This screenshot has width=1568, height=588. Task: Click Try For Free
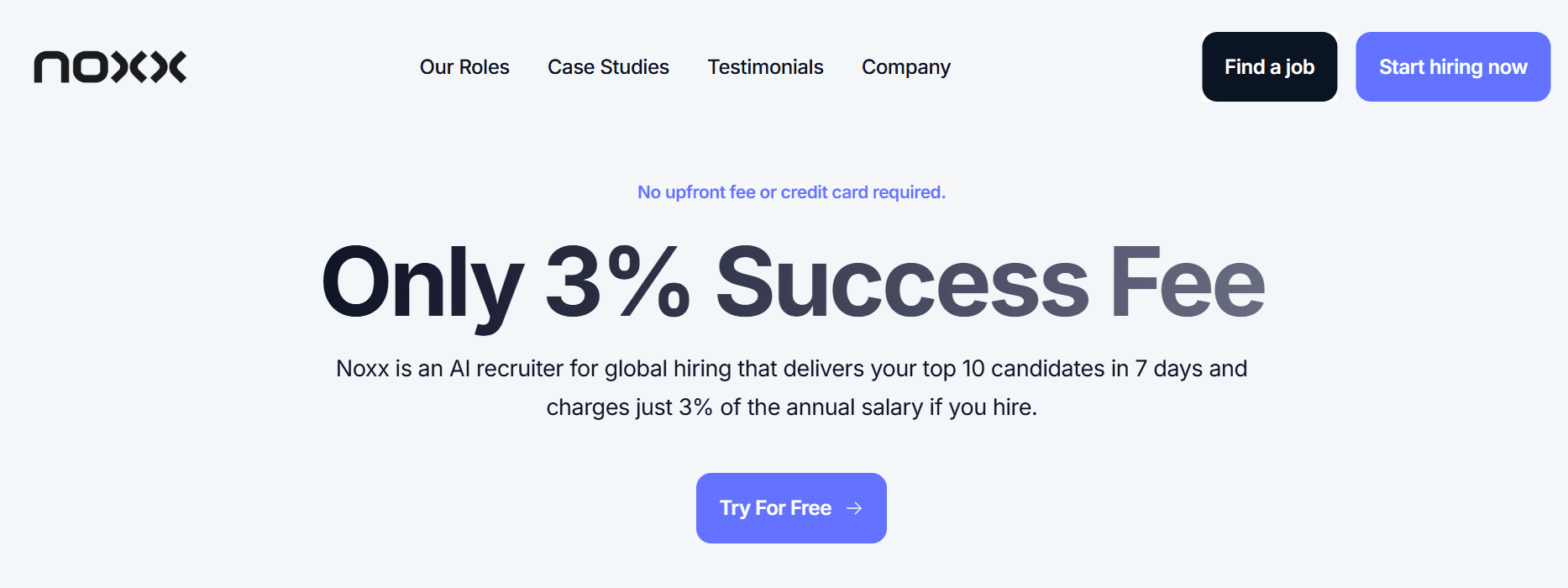point(790,508)
